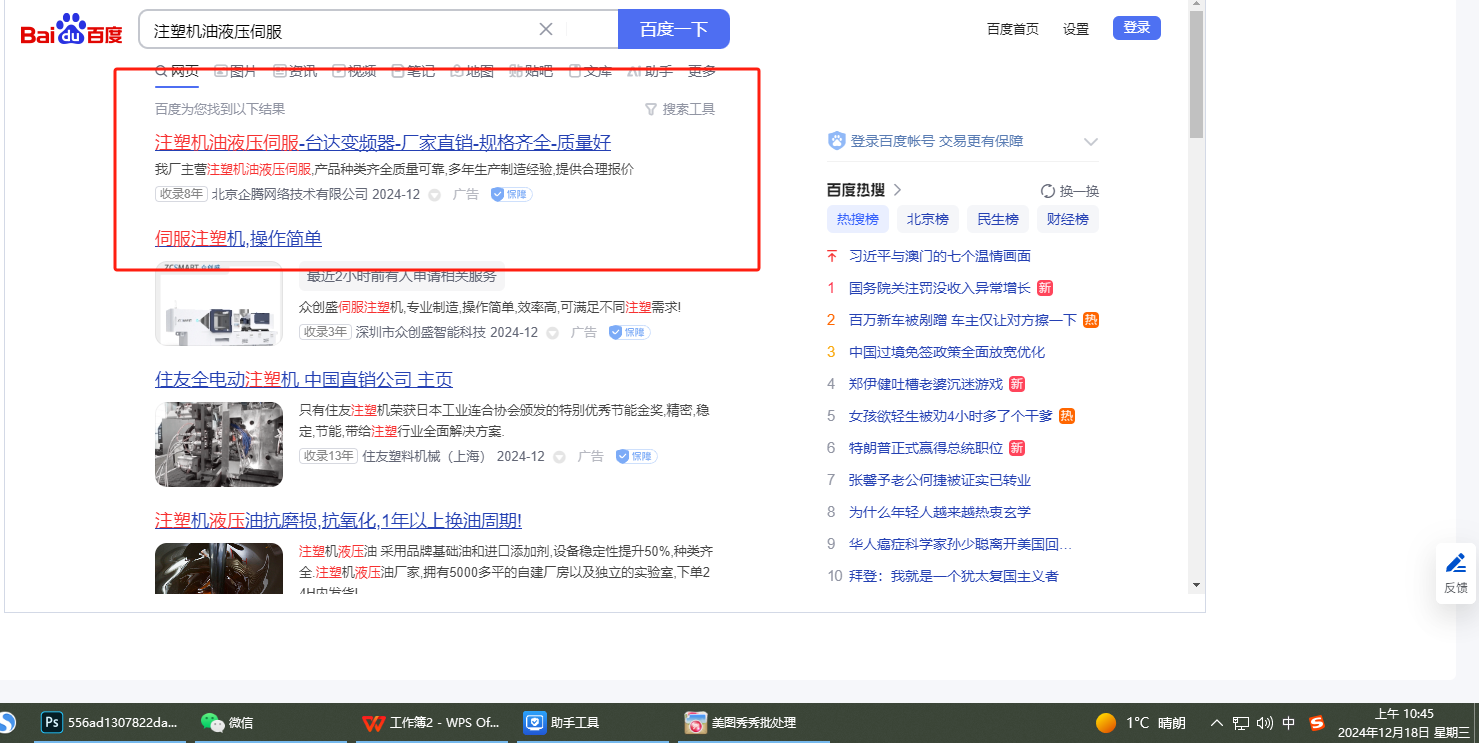The image size is (1479, 743).
Task: Open 搜索工具 filter options
Action: click(x=680, y=109)
